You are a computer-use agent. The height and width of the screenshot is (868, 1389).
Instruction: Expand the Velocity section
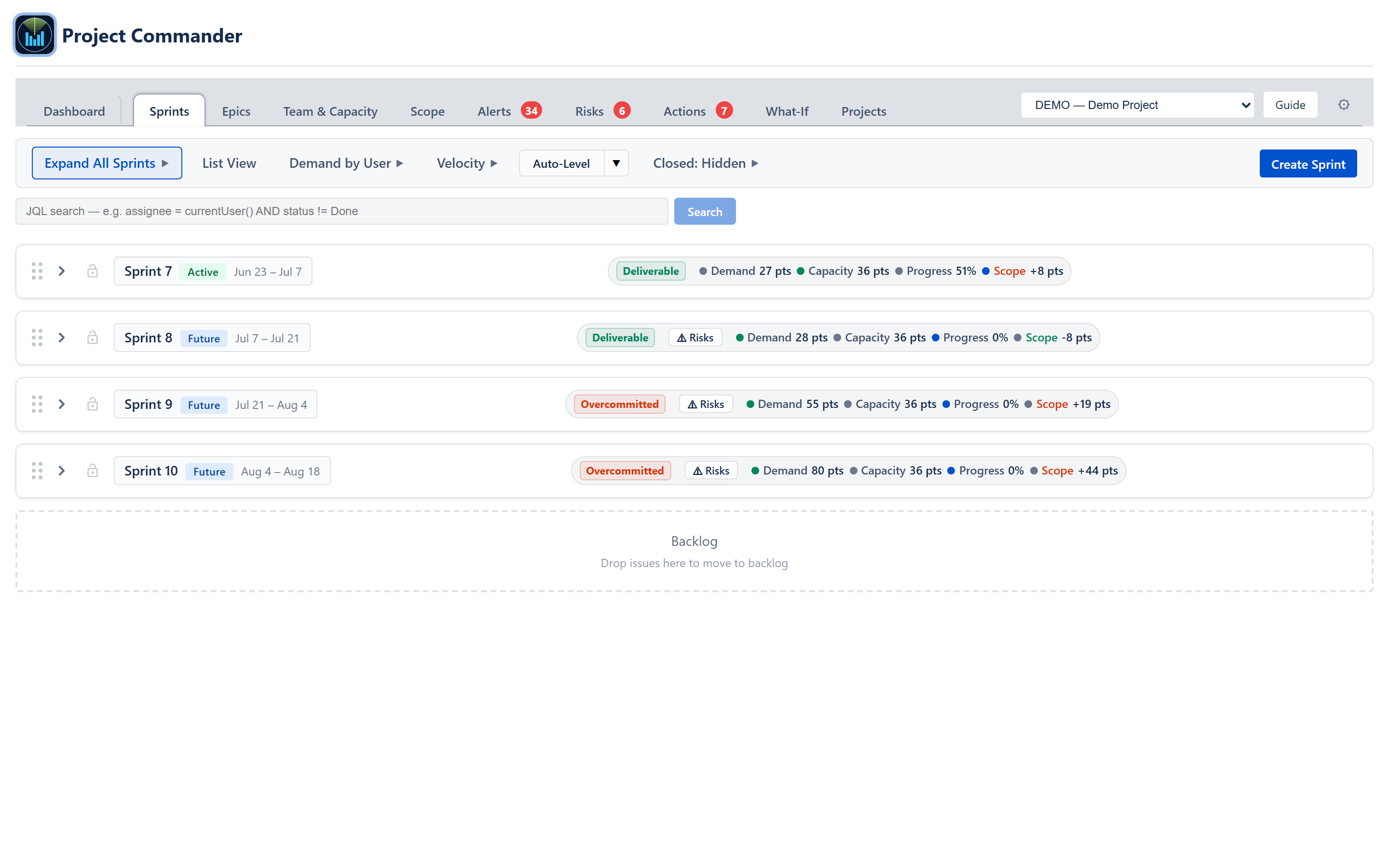(467, 163)
